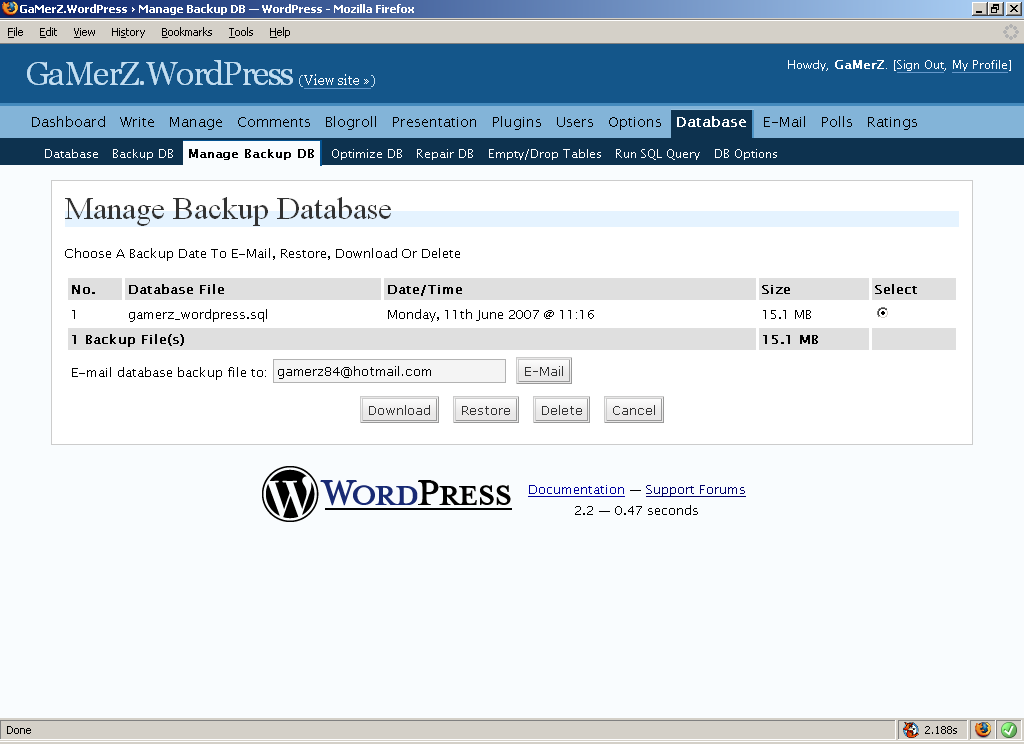Switch to the Comments tab
1024x744 pixels.
point(274,122)
